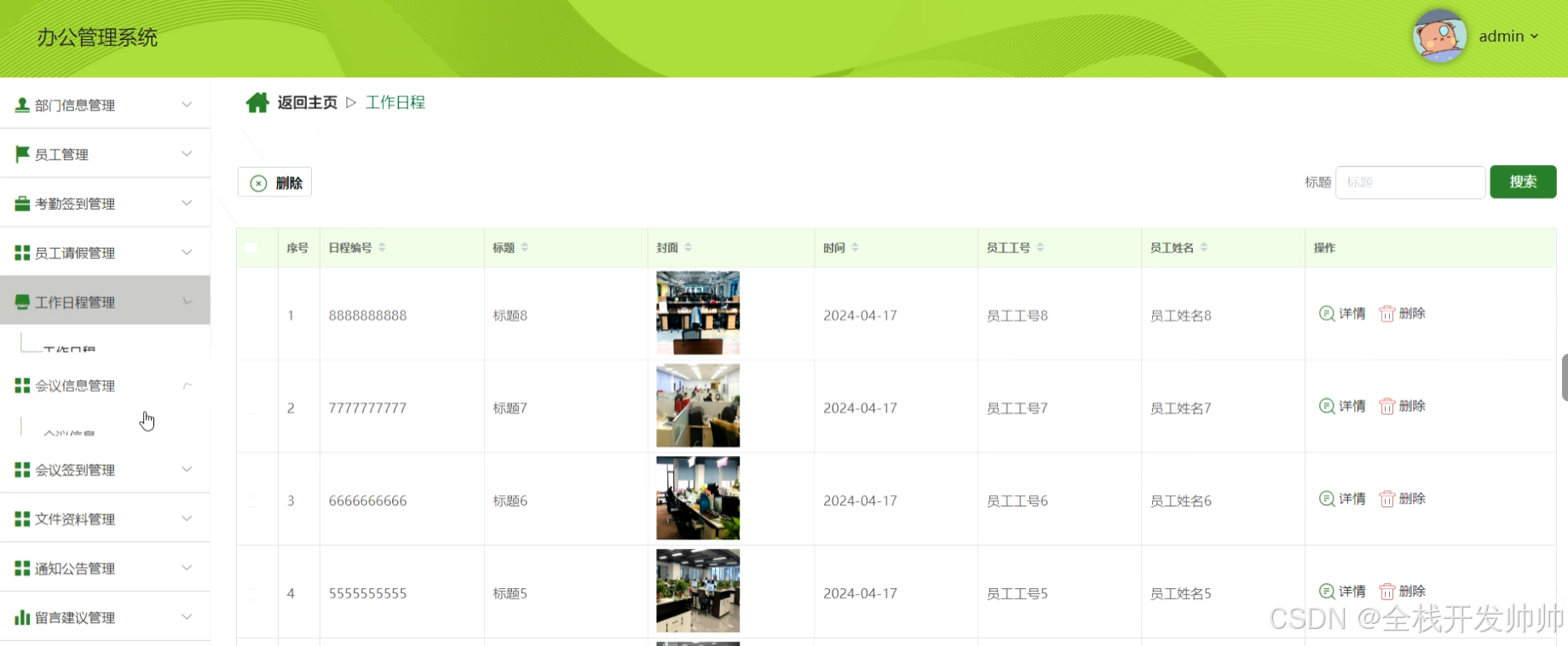
Task: Click the 留言建议管理 bar chart icon
Action: [x=22, y=617]
